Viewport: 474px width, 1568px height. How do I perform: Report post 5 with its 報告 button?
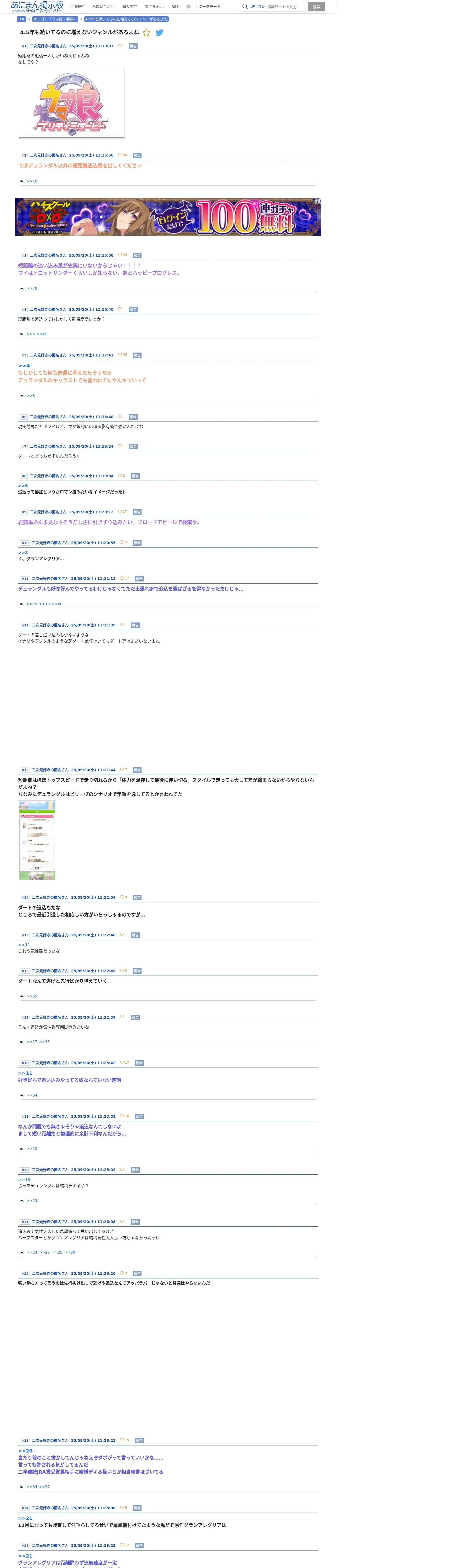137,355
